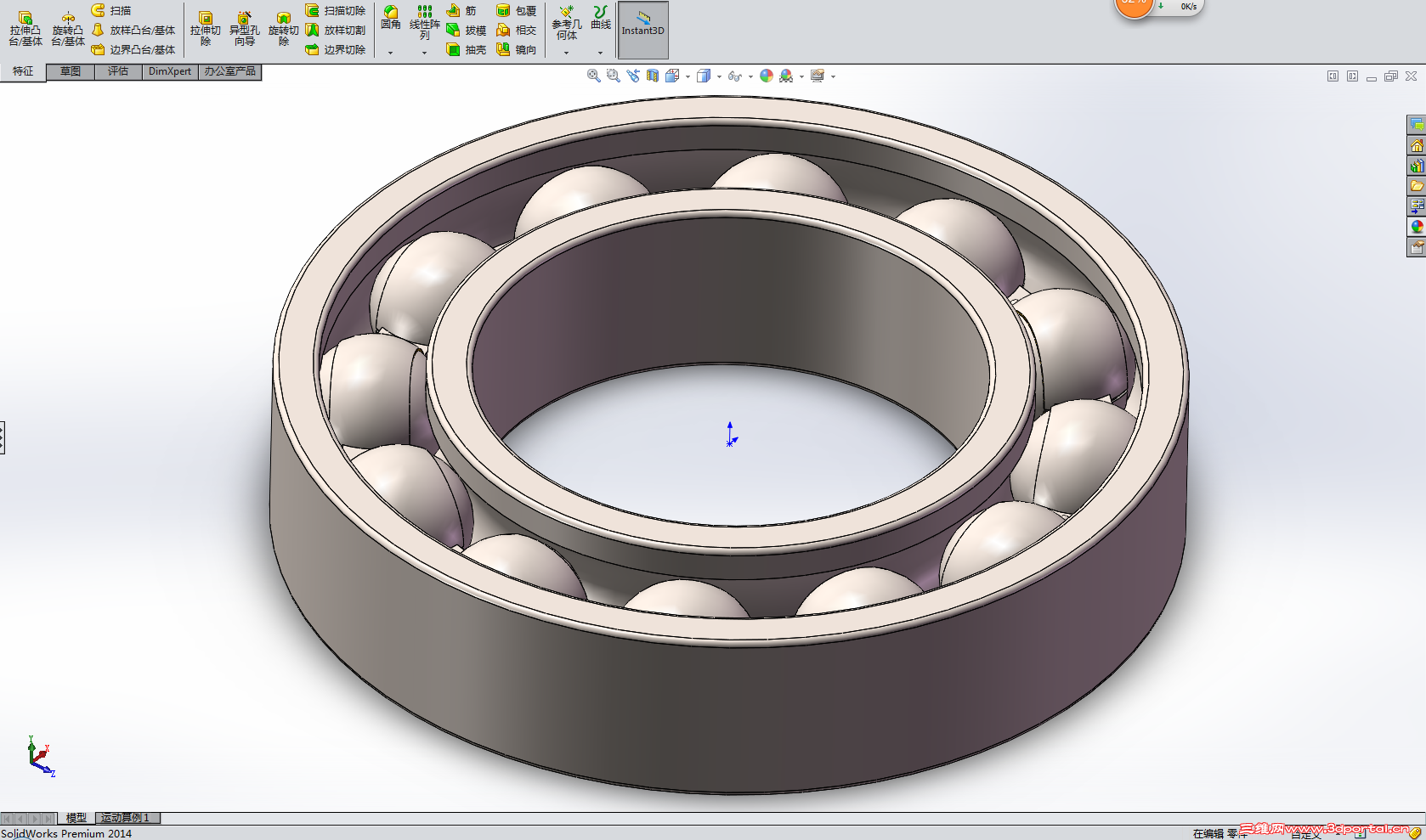This screenshot has width=1426, height=840.
Task: Choose 边界切除 boundary cut
Action: (336, 49)
